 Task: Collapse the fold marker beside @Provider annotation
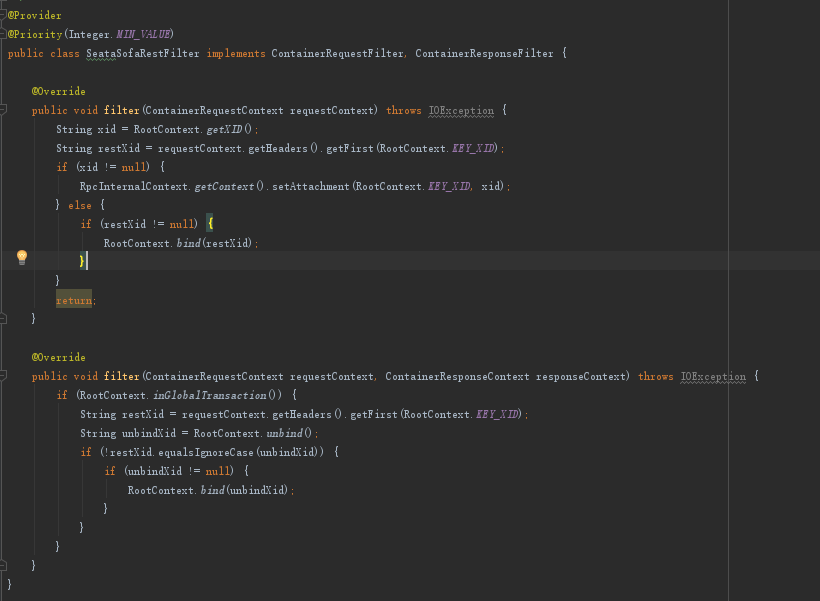coord(3,15)
